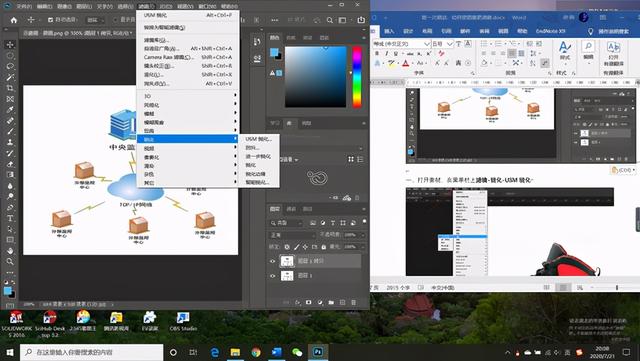This screenshot has width=640, height=361.
Task: Select the Lasso tool
Action: click(10, 66)
